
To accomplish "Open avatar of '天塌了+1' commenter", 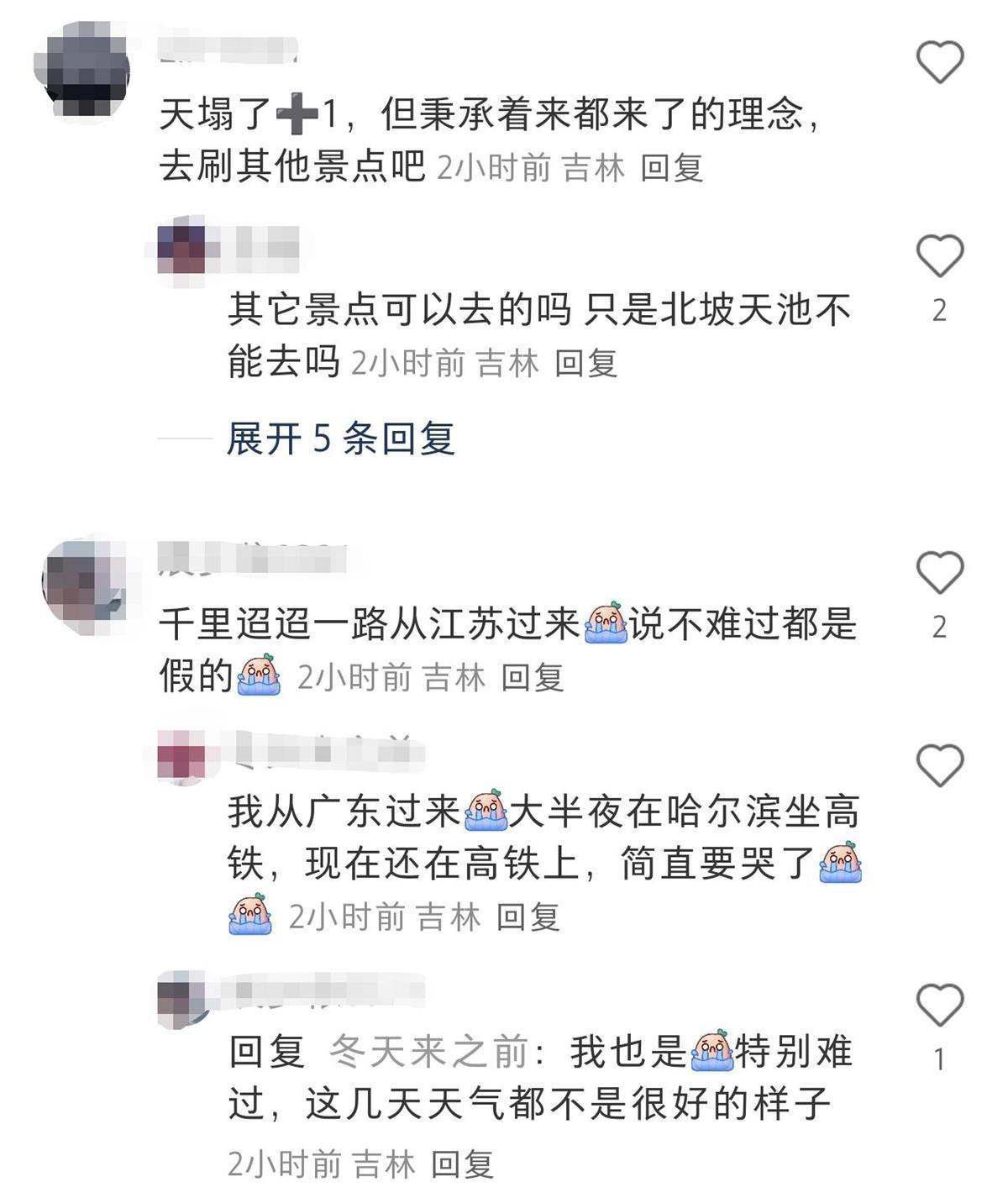I will [82, 69].
